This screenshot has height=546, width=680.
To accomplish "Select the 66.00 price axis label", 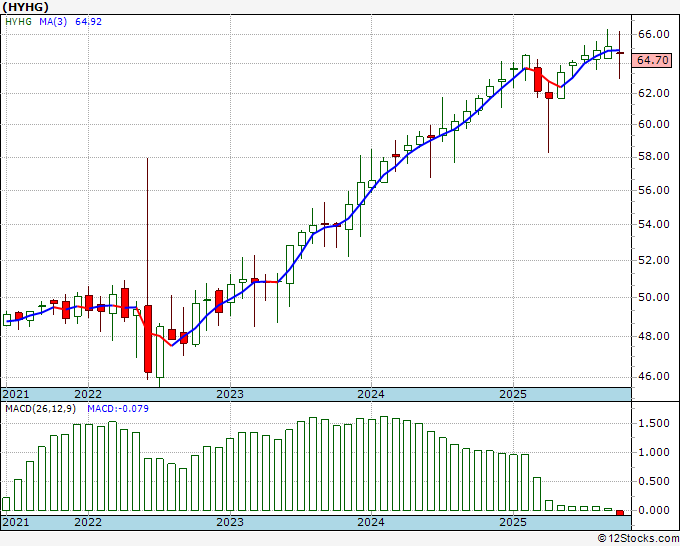I will (x=653, y=34).
